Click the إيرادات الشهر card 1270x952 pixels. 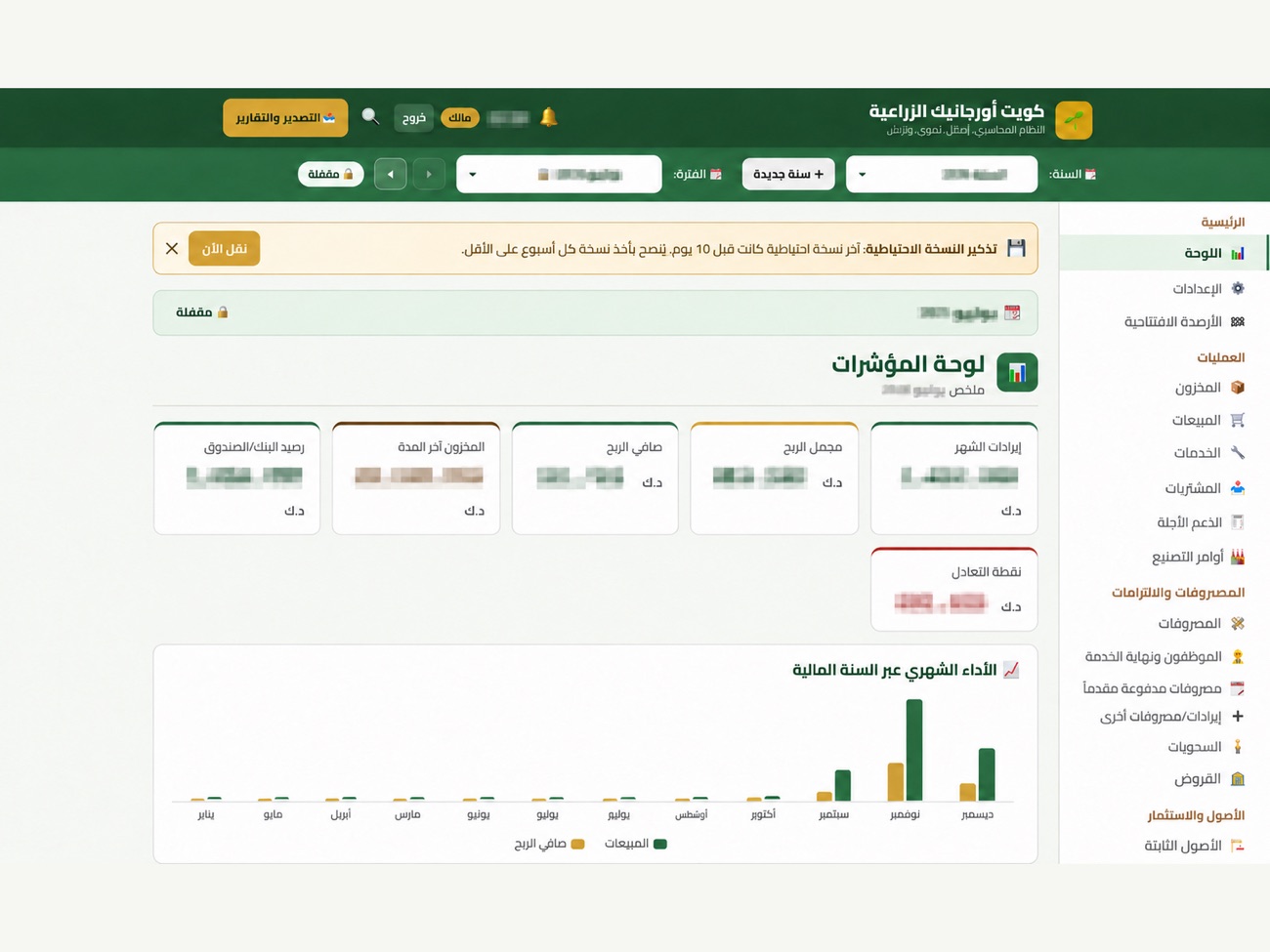click(x=953, y=478)
